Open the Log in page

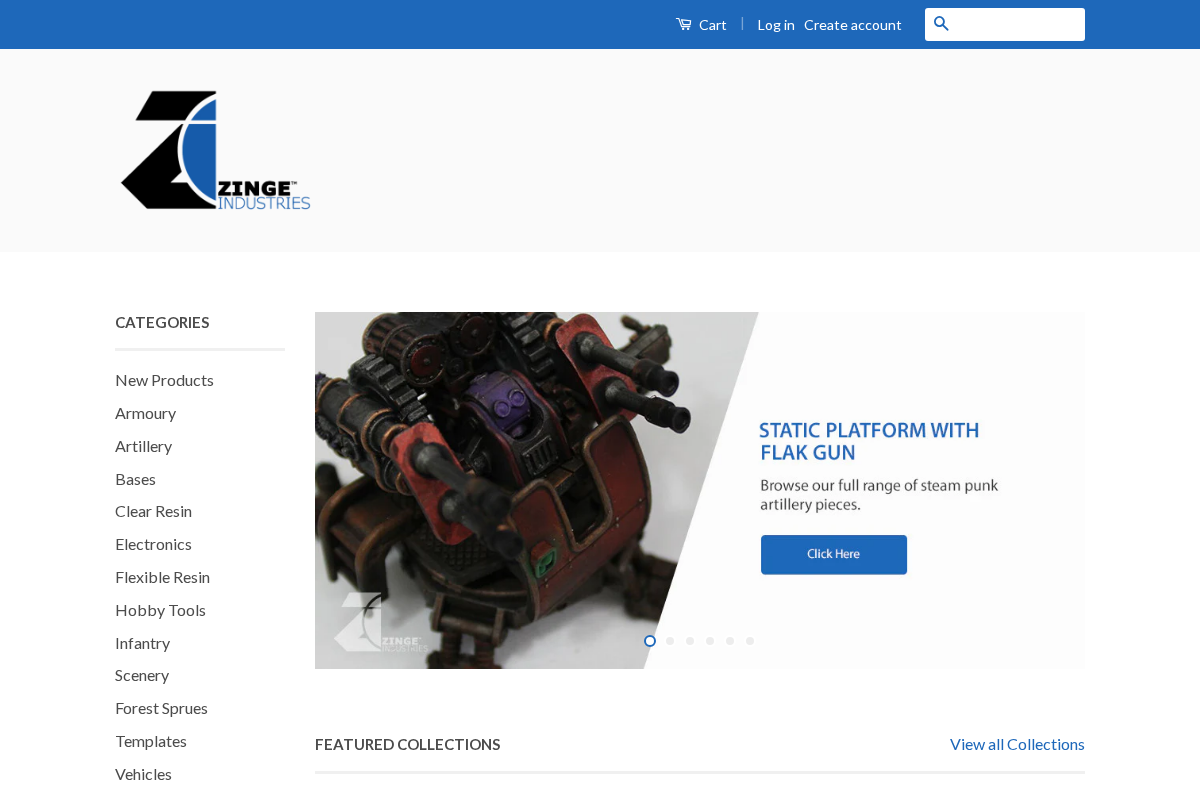point(776,23)
